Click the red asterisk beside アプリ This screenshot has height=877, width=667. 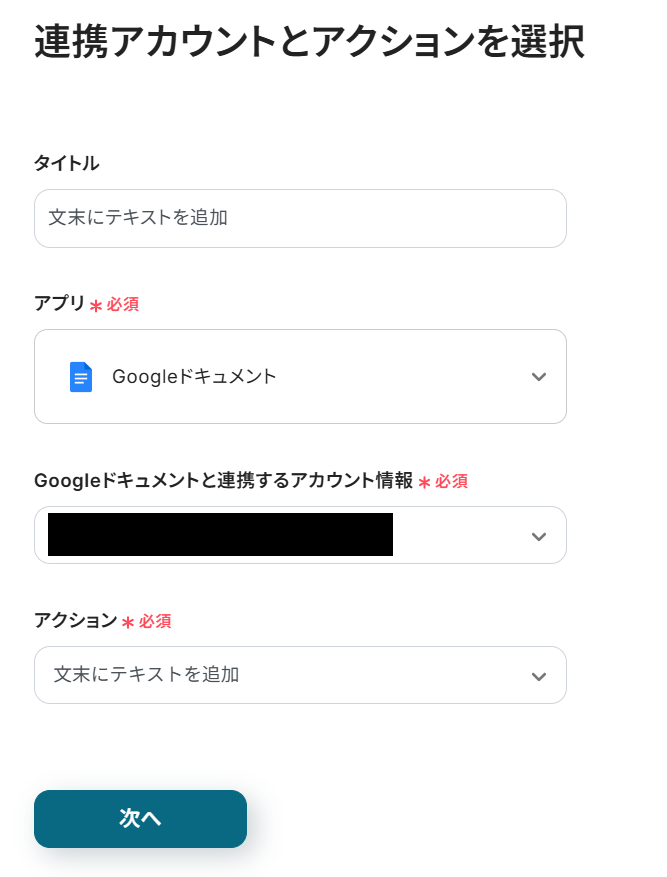pyautogui.click(x=96, y=306)
